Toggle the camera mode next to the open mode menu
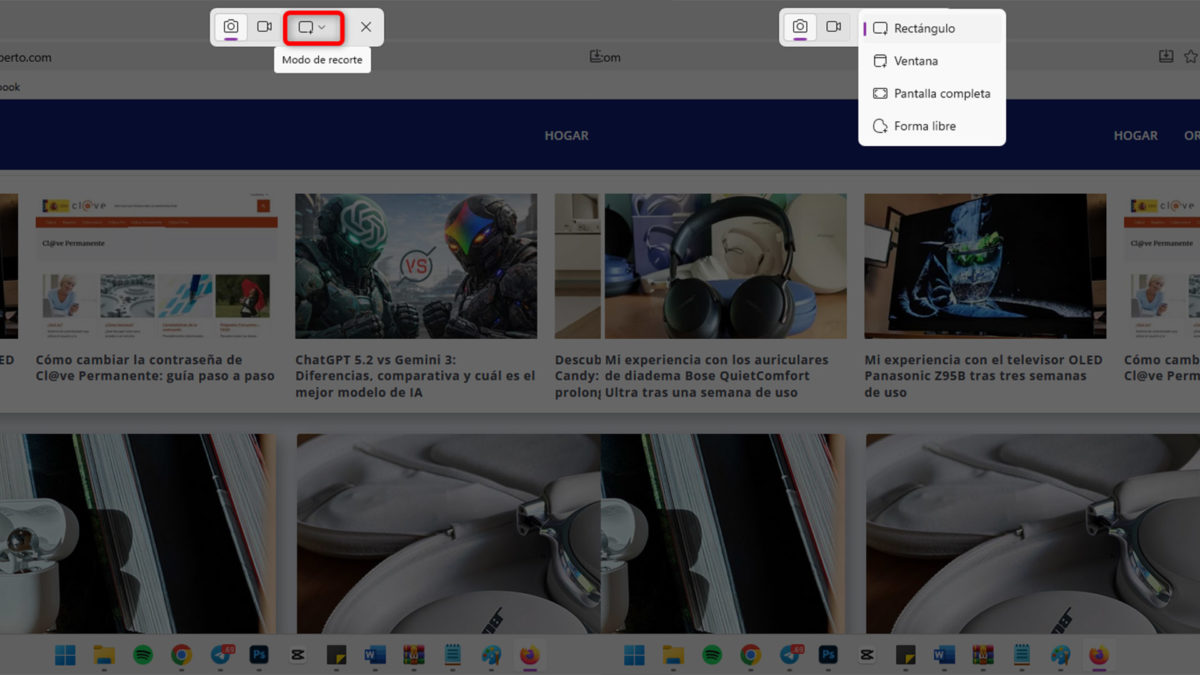Viewport: 1200px width, 675px height. pyautogui.click(x=800, y=27)
